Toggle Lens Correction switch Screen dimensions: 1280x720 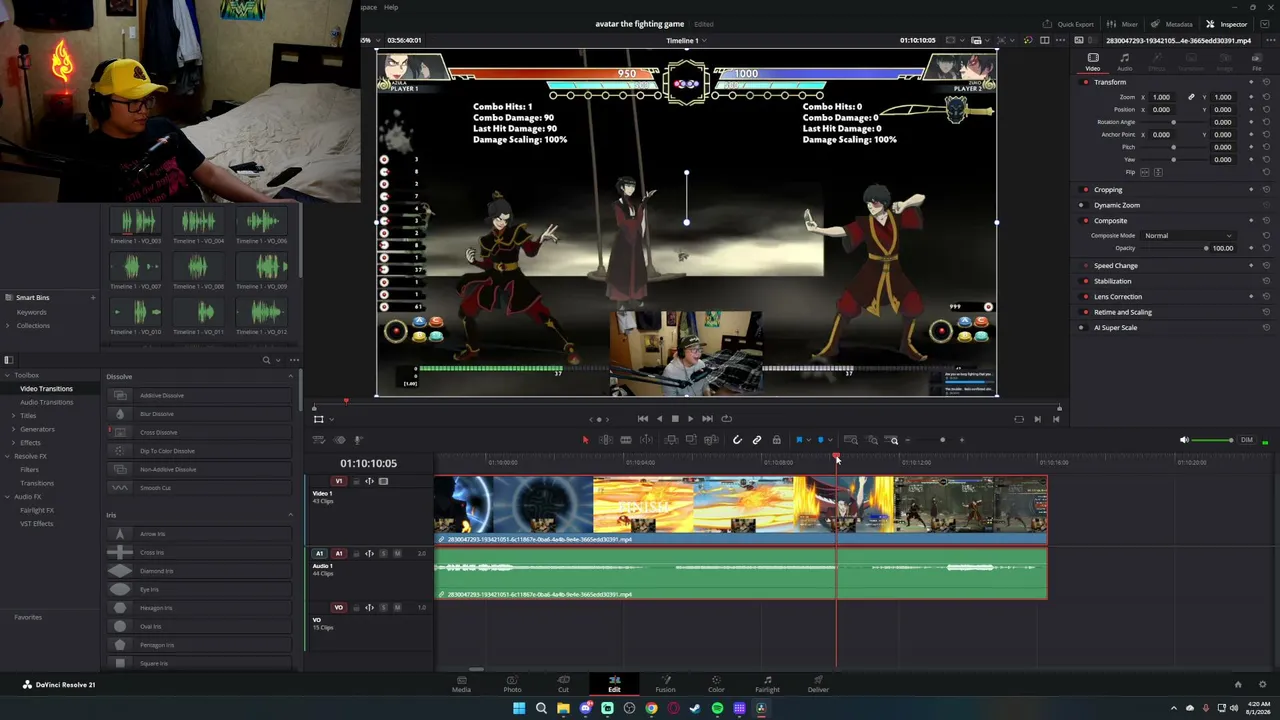(x=1086, y=297)
